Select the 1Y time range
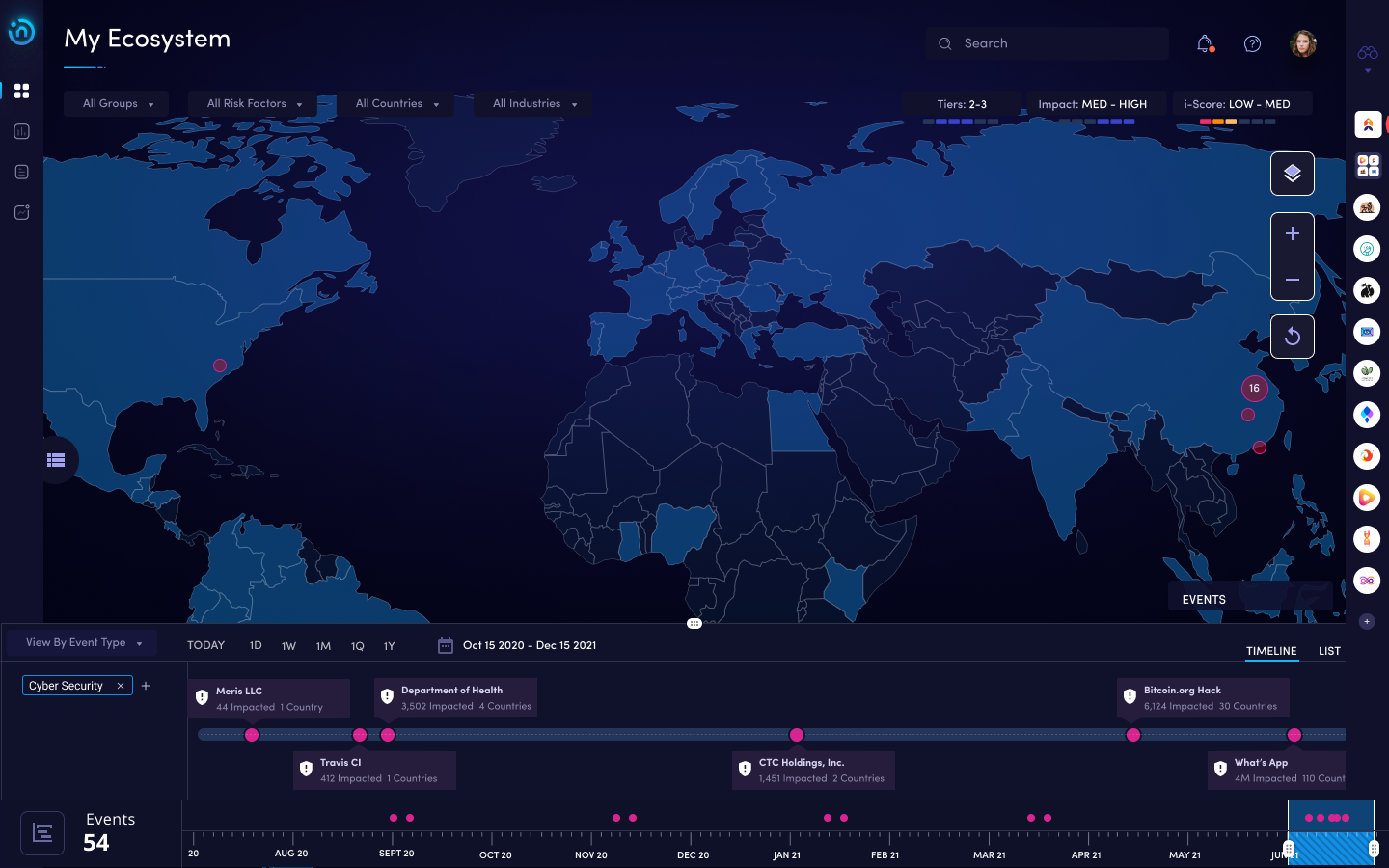 tap(389, 646)
